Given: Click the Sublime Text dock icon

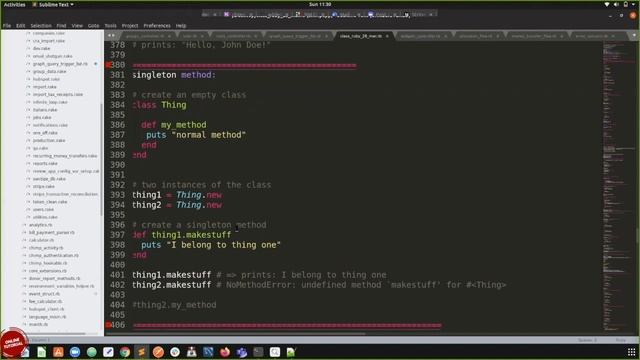Looking at the screenshot, I should [x=142, y=352].
